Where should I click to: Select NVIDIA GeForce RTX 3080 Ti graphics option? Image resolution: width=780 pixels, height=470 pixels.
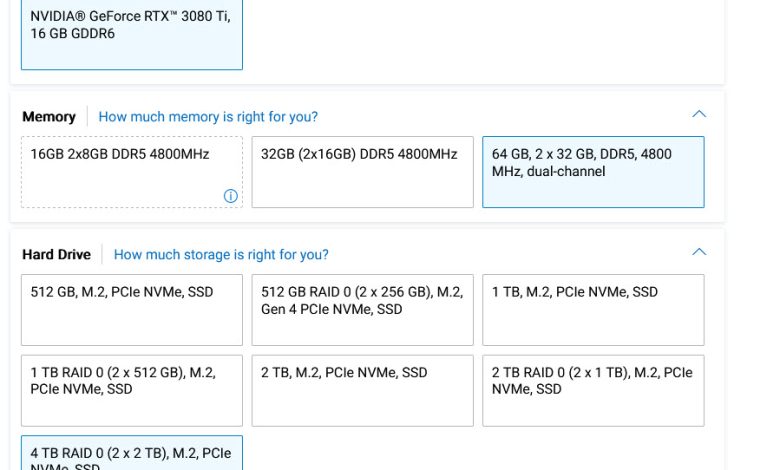pos(131,35)
